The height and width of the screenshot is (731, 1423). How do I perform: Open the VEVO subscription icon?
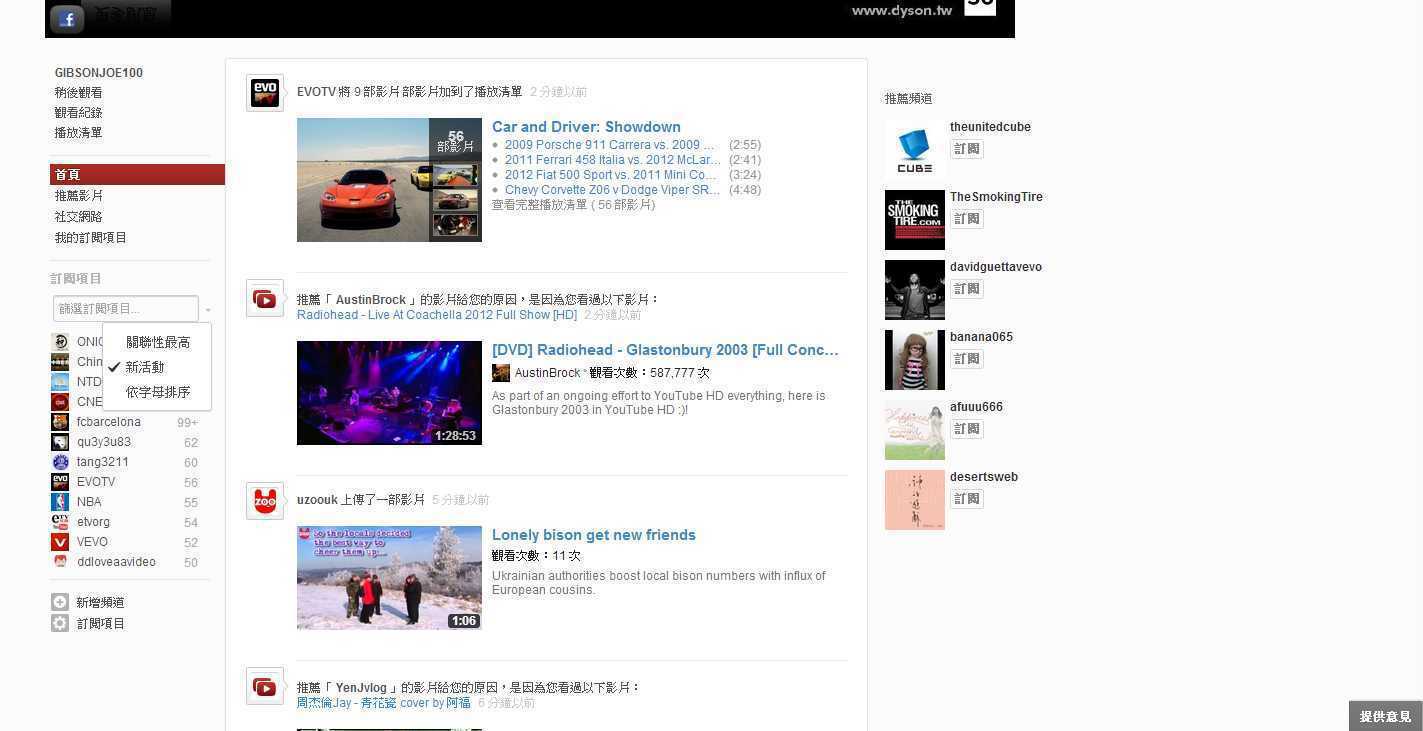pos(60,542)
